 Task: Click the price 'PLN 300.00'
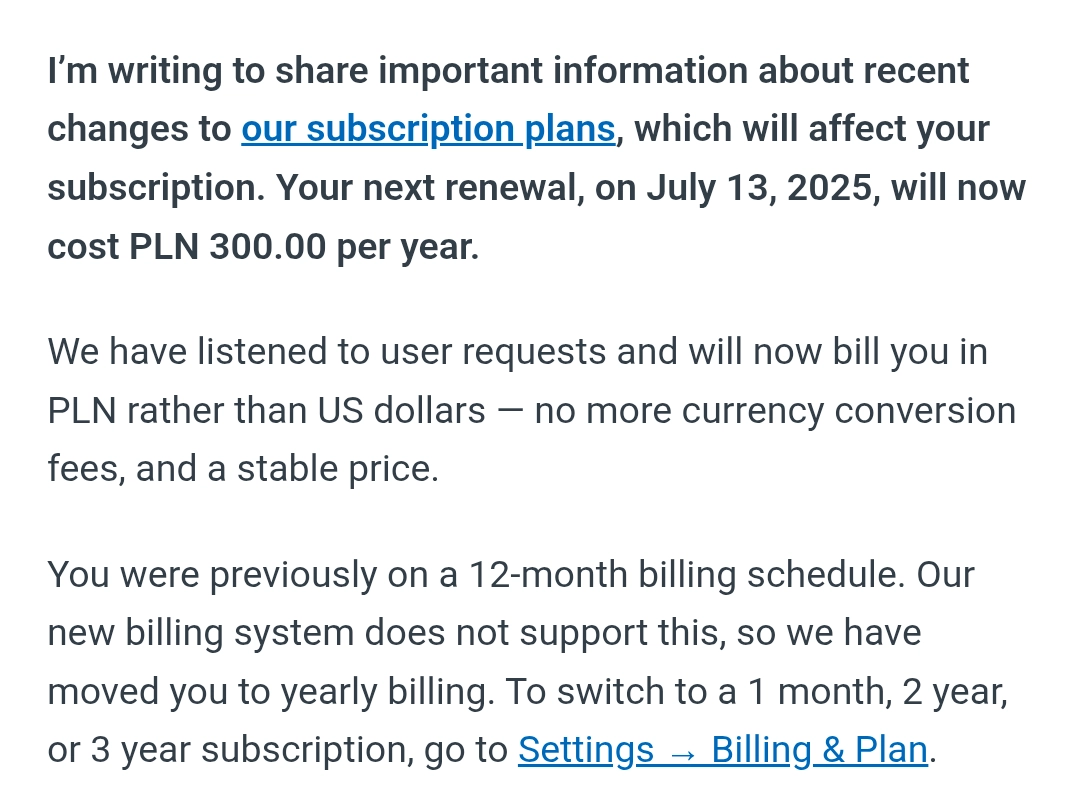point(228,247)
